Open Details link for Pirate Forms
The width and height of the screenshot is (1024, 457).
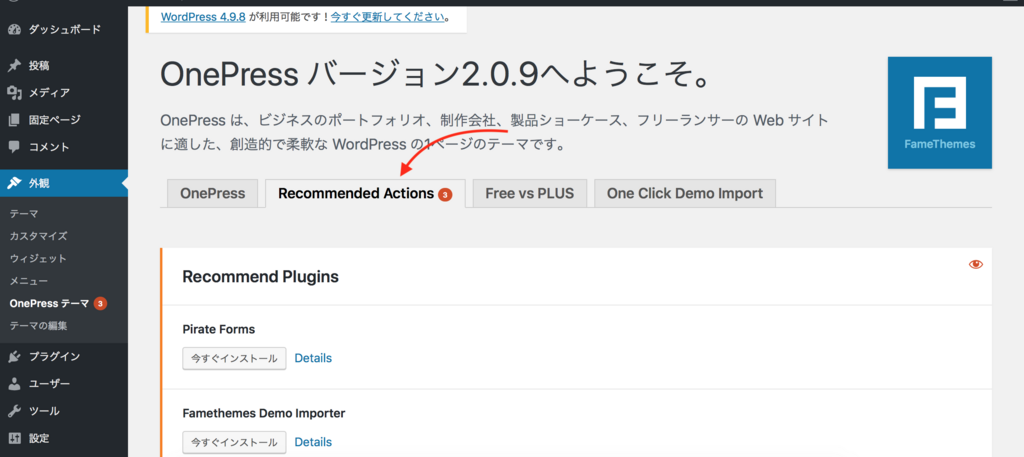click(x=313, y=358)
